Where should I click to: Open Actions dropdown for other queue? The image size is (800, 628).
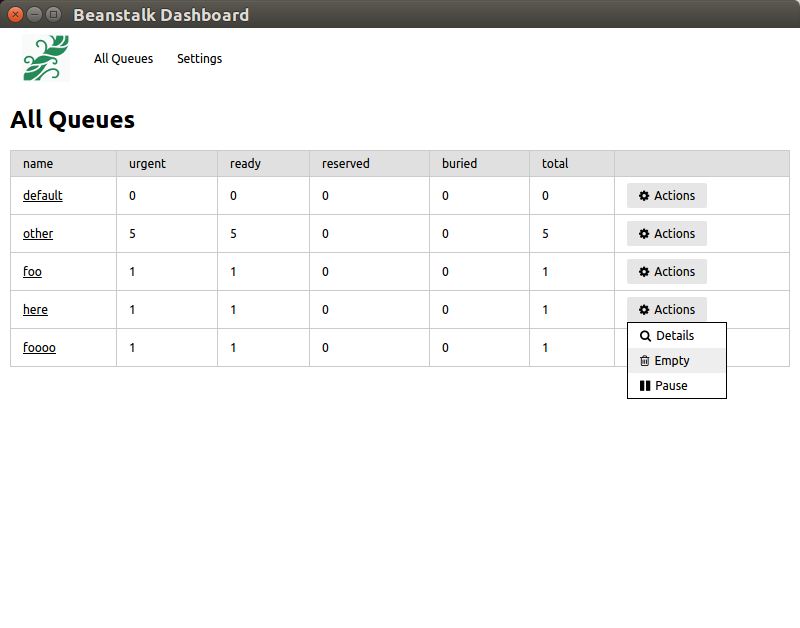click(667, 234)
